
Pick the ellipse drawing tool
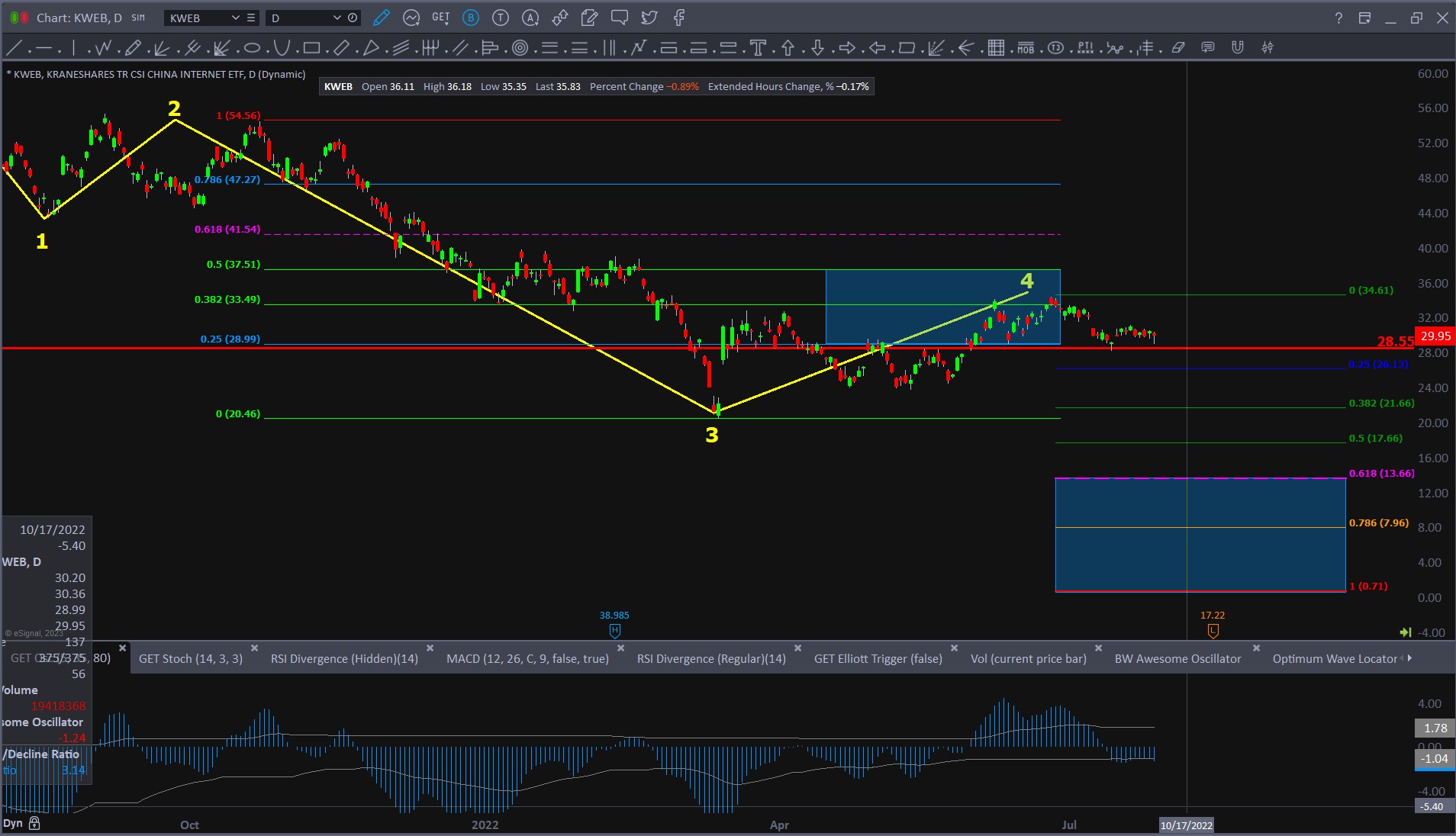(x=252, y=48)
